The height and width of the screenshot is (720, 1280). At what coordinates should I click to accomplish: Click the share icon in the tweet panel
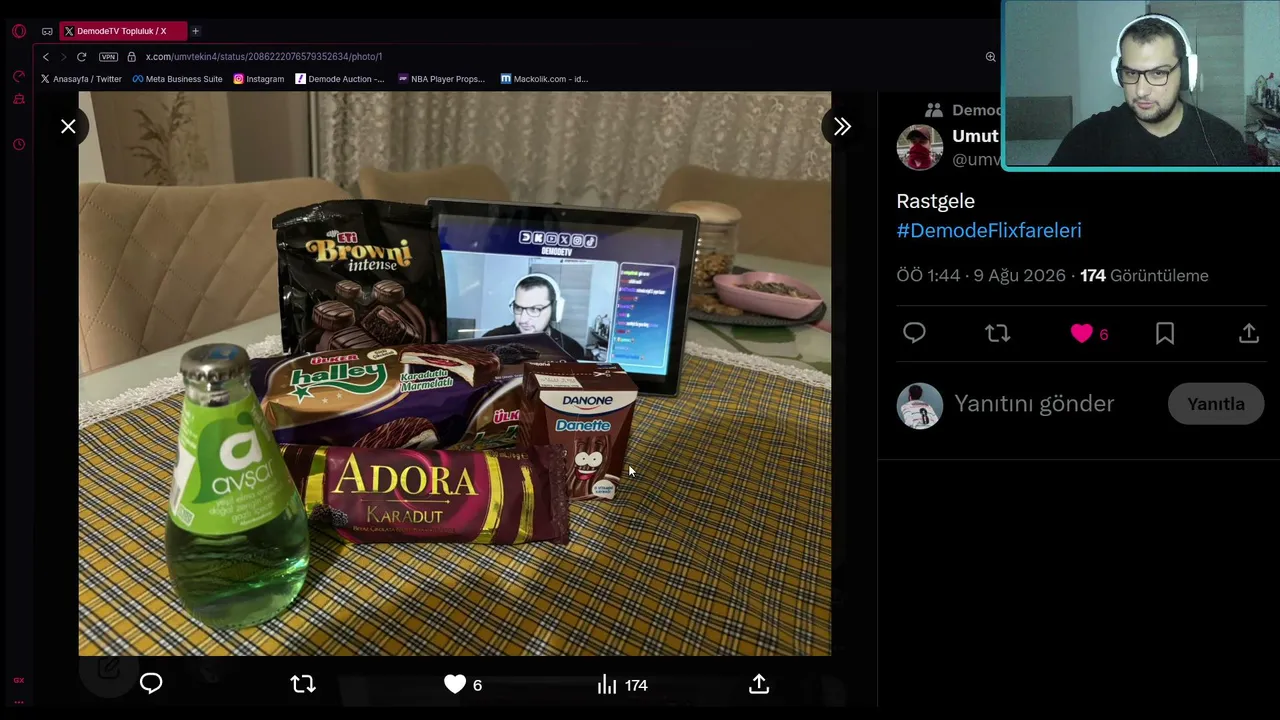[1249, 334]
